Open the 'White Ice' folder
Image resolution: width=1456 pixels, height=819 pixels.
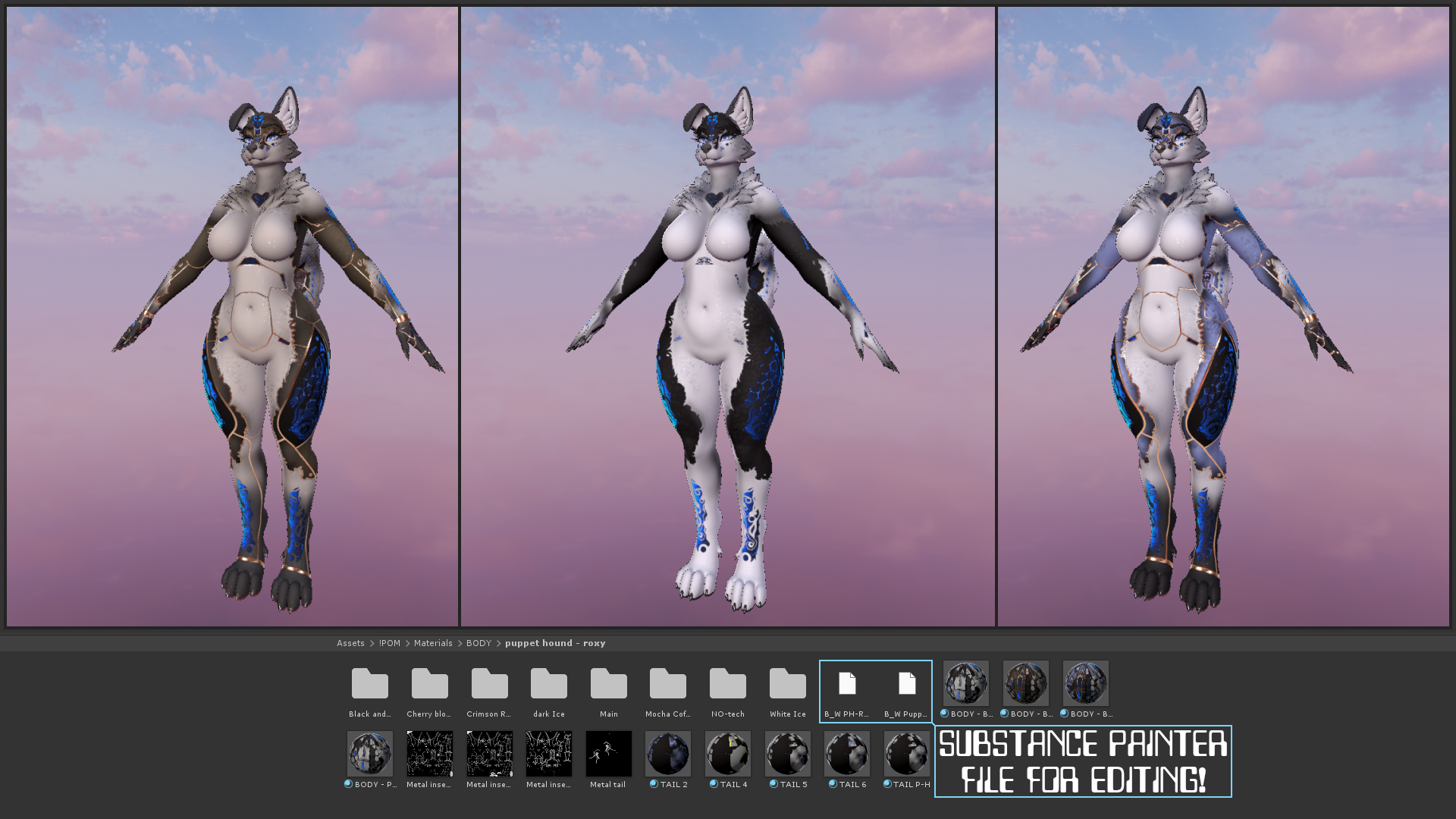click(x=788, y=684)
